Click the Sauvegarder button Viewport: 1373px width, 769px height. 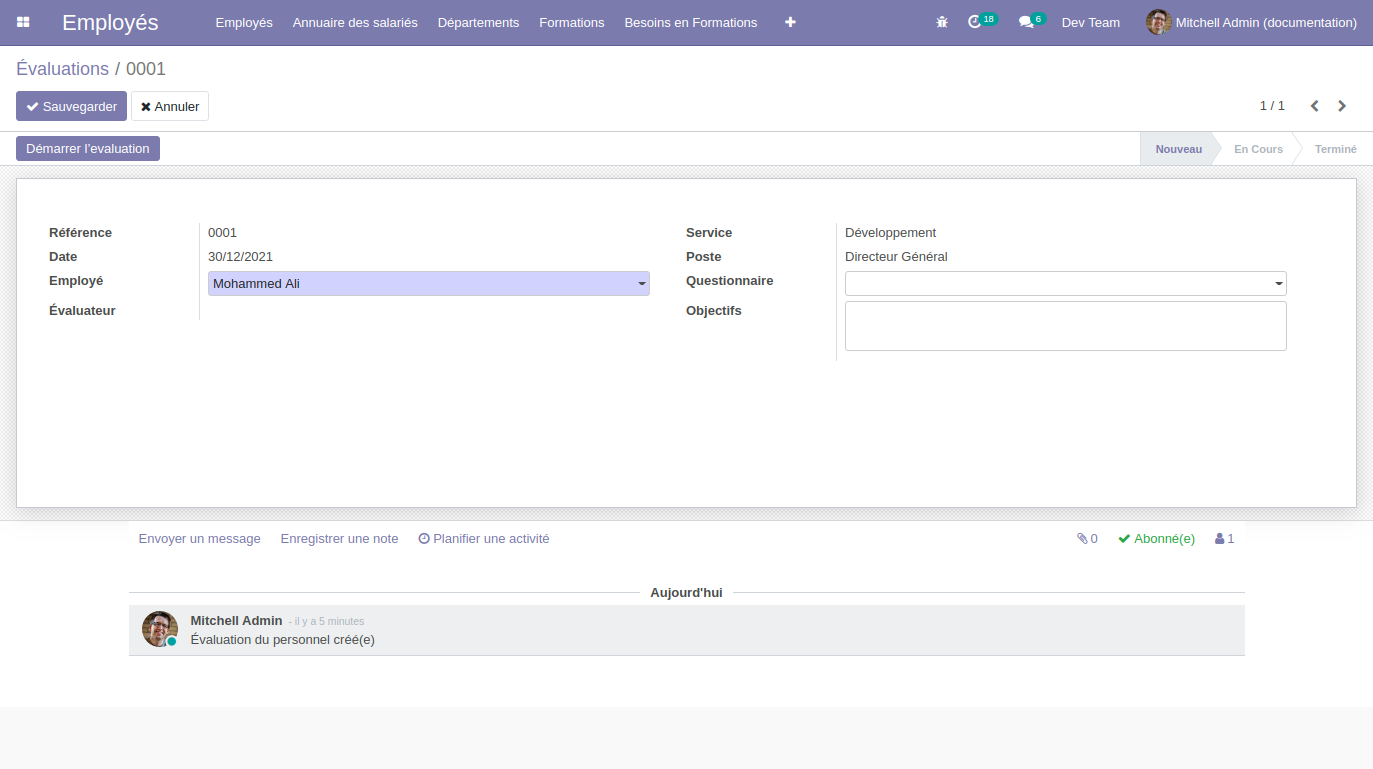pyautogui.click(x=71, y=106)
